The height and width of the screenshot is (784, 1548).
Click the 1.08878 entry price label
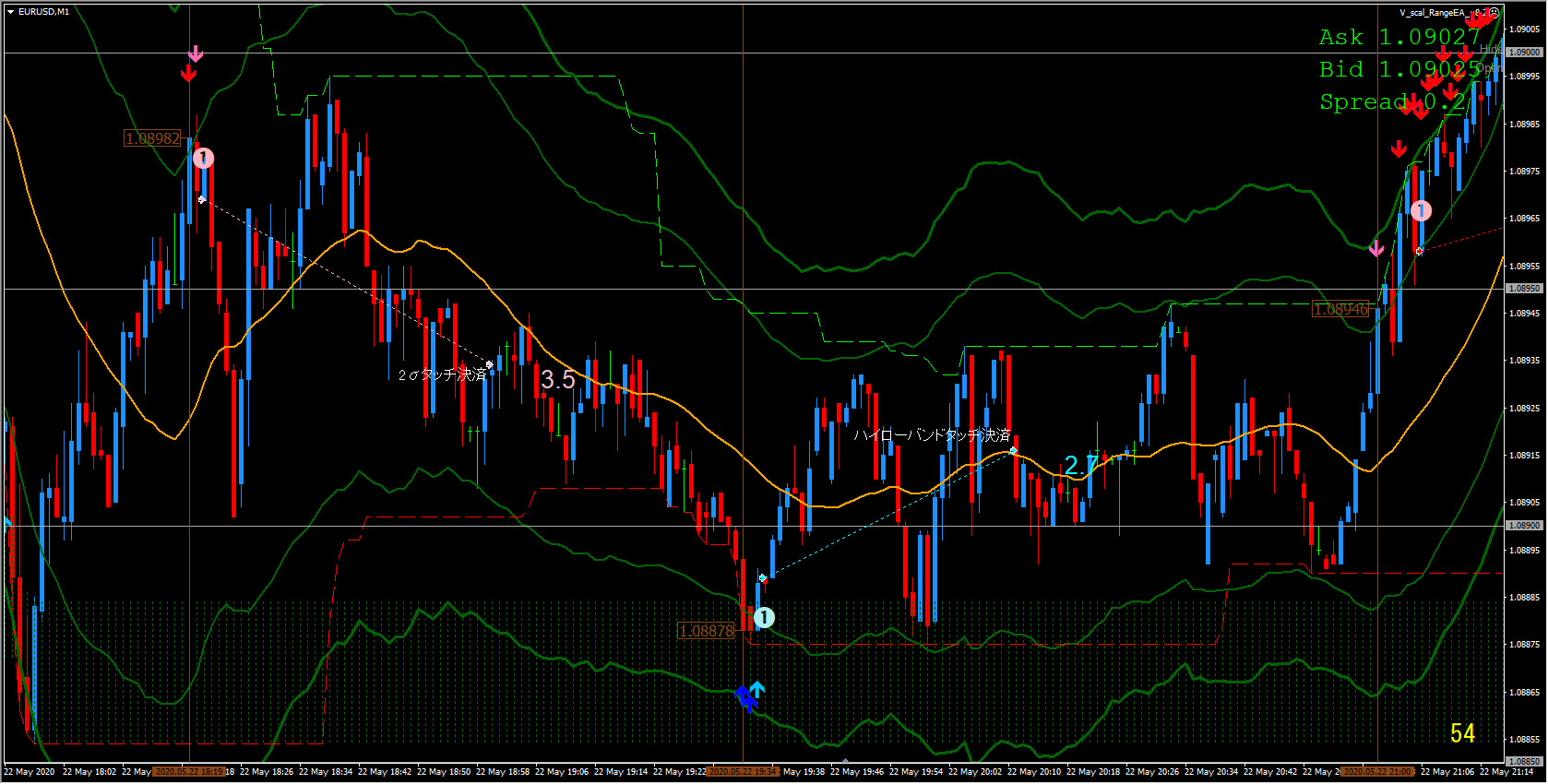[707, 631]
